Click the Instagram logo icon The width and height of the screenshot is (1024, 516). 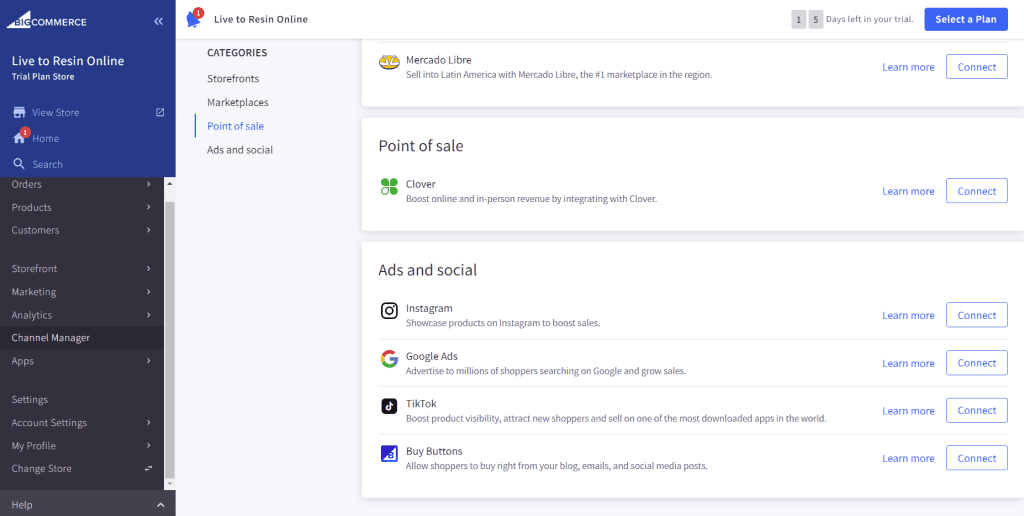(x=389, y=311)
